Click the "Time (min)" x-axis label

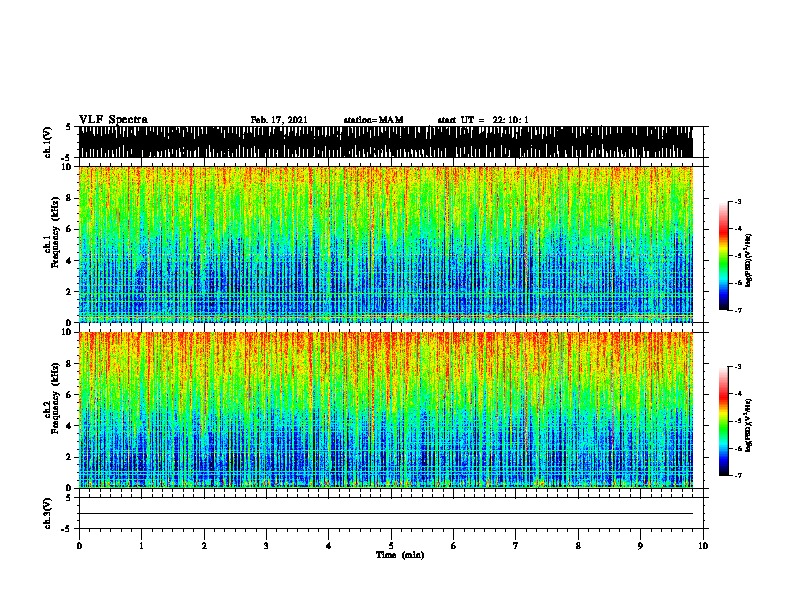(x=400, y=555)
